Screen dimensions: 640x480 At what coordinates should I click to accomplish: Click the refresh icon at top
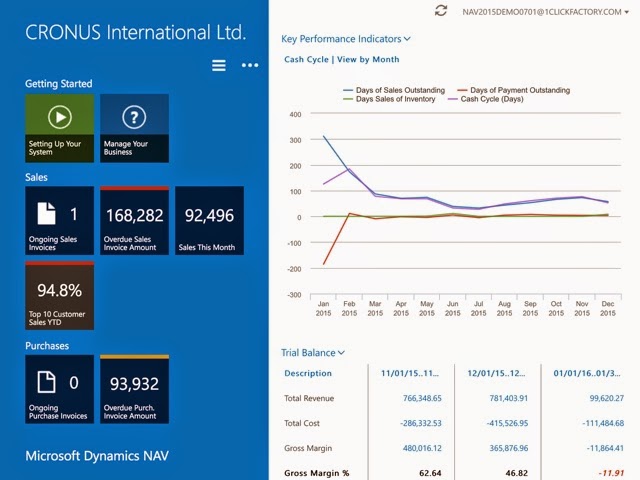tap(441, 10)
